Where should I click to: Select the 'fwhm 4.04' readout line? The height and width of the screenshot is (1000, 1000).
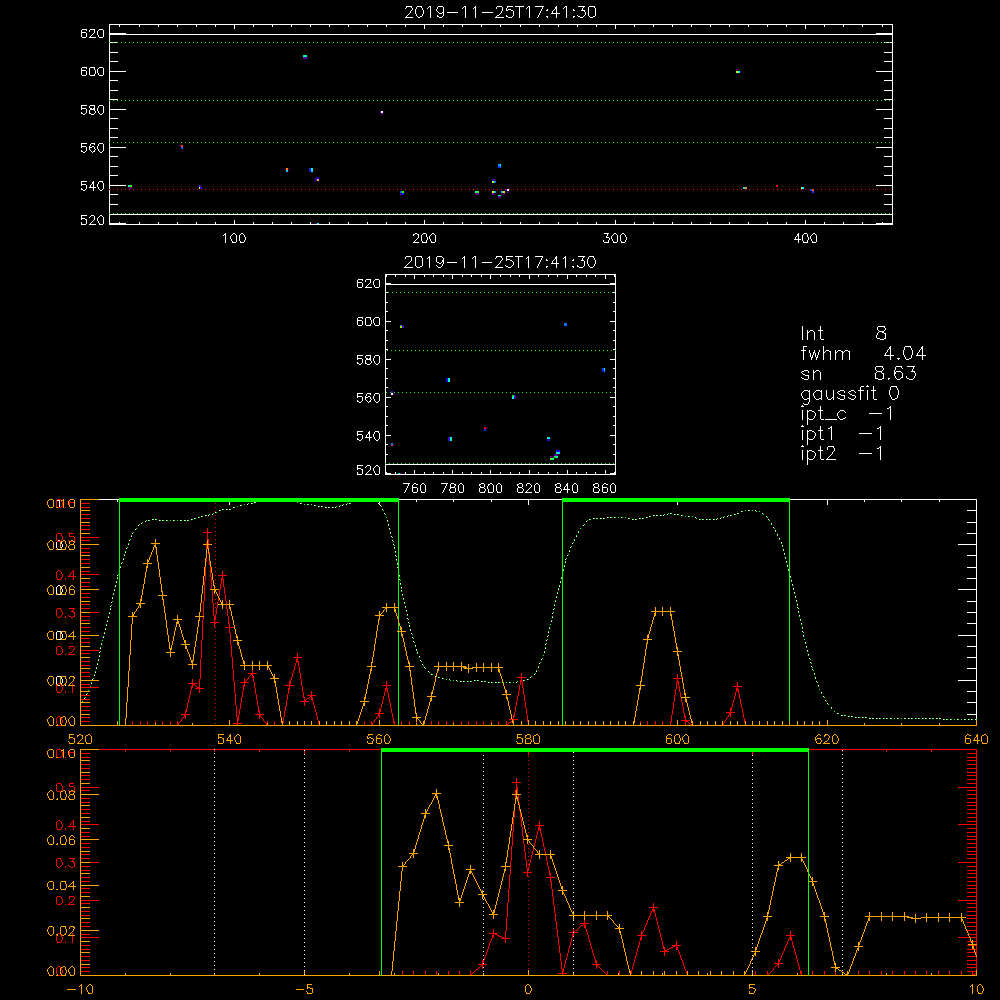coord(863,353)
